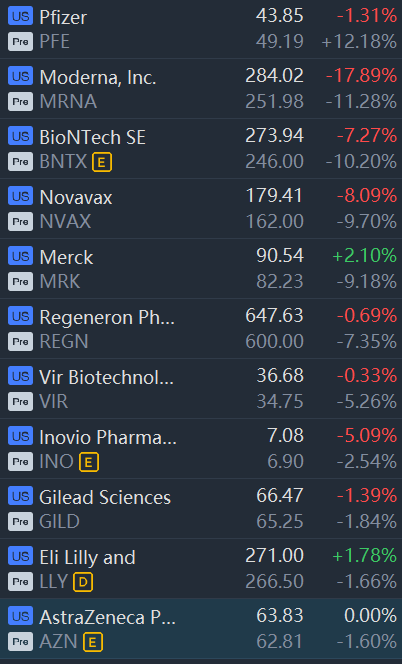Select the highlighted AstraZeneca row
Viewport: 402px width, 664px height.
coord(201,628)
